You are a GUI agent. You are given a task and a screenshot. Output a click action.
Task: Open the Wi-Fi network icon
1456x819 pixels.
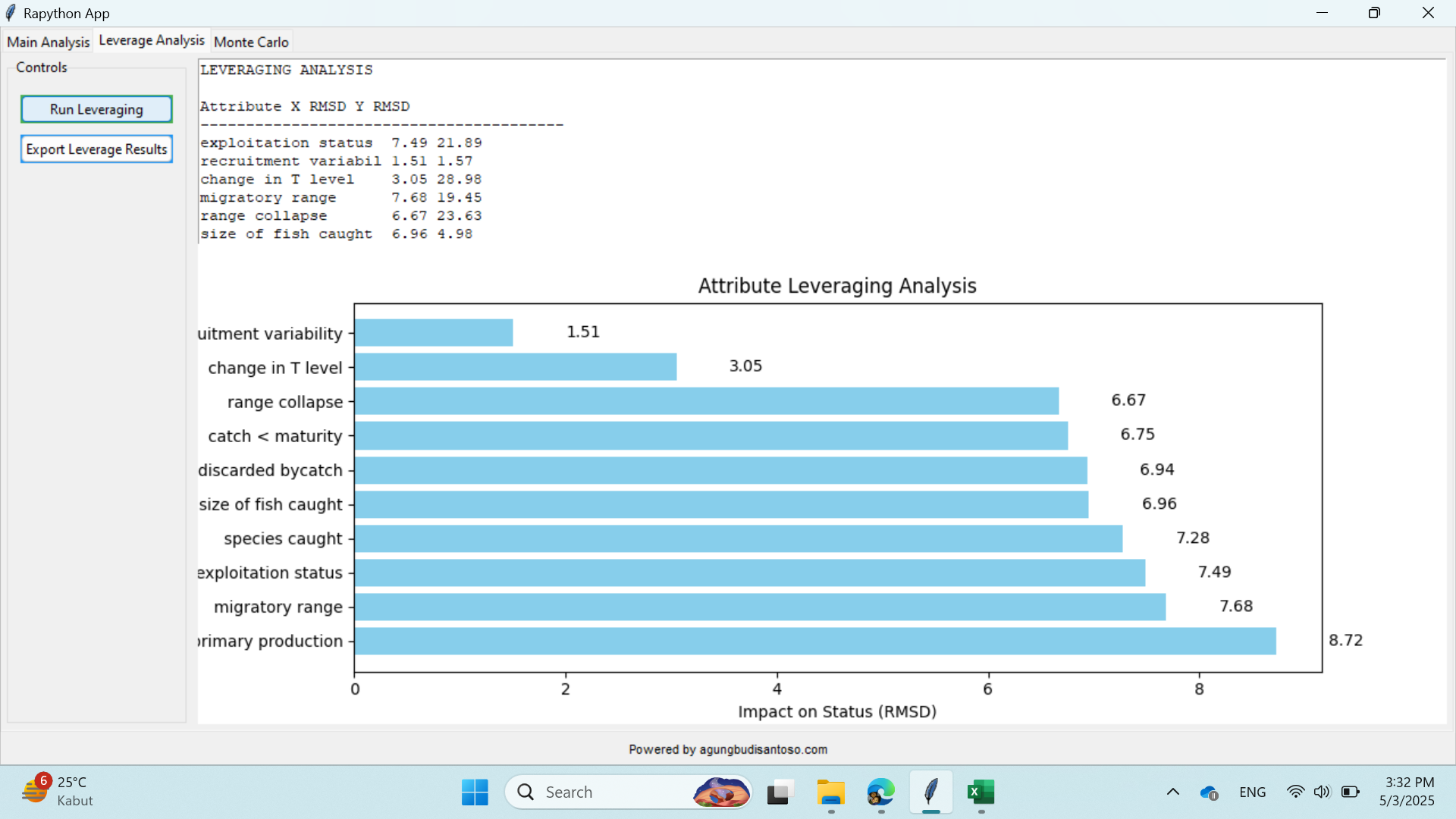[x=1295, y=792]
